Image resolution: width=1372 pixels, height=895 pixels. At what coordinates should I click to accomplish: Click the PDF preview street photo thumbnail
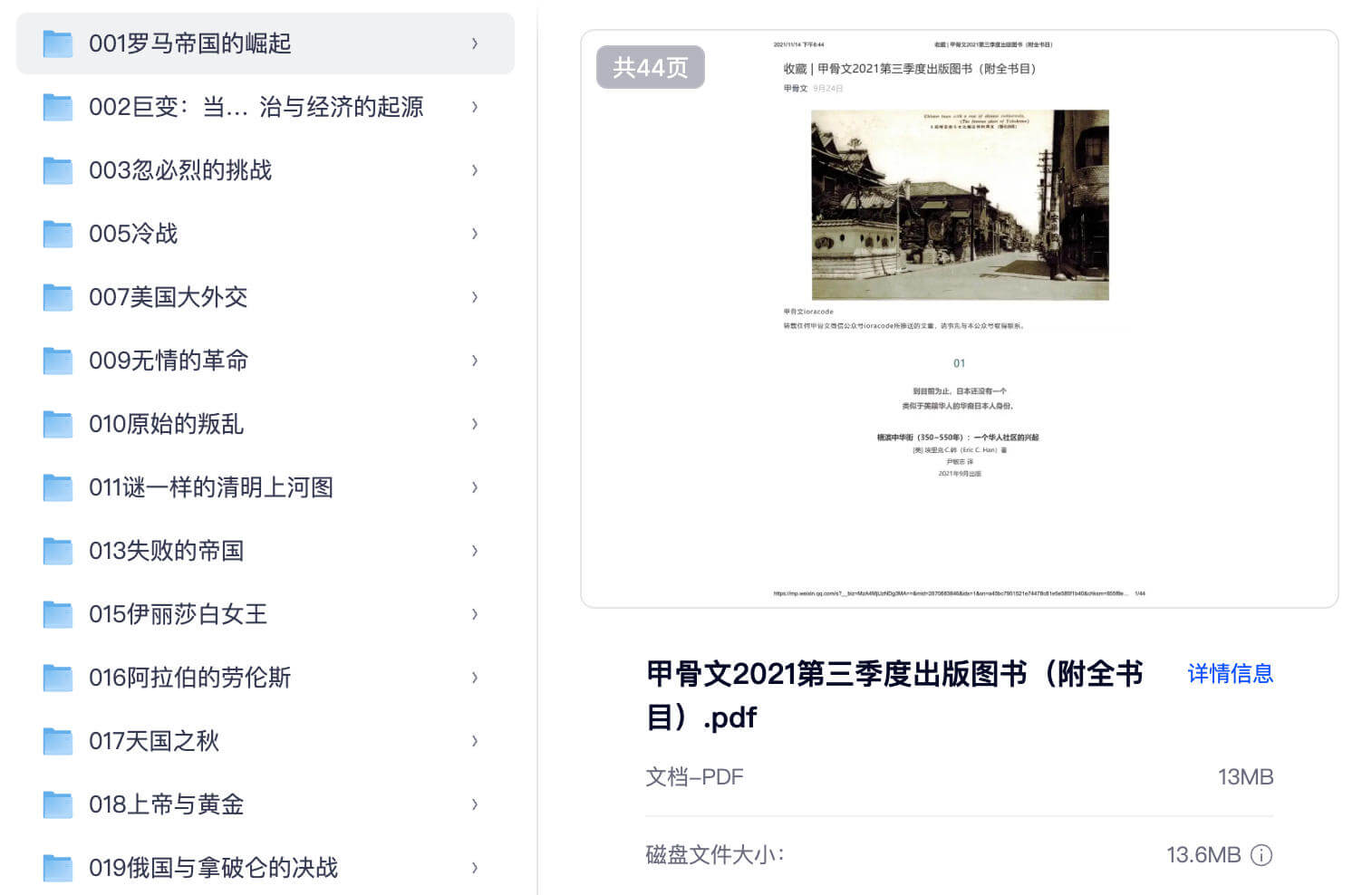tap(960, 205)
